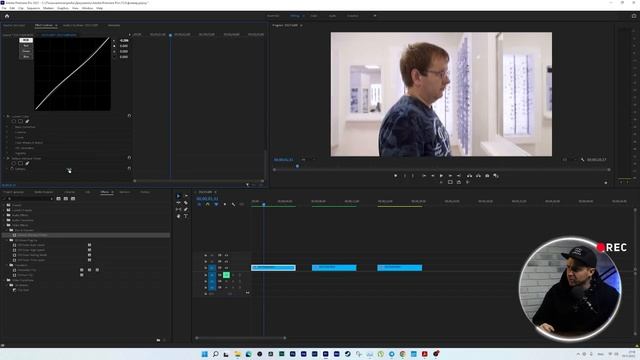The width and height of the screenshot is (640, 360).
Task: Click timeline horizontal zoom scrollbar
Action: pyautogui.click(x=240, y=338)
